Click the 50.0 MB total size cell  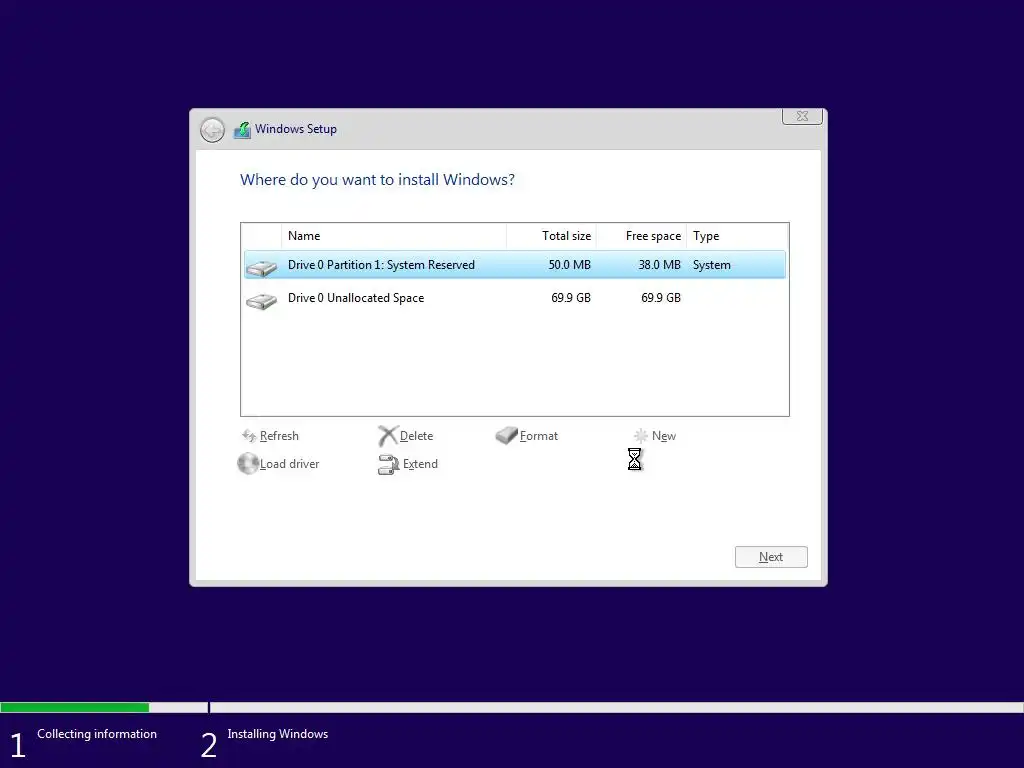pyautogui.click(x=569, y=264)
